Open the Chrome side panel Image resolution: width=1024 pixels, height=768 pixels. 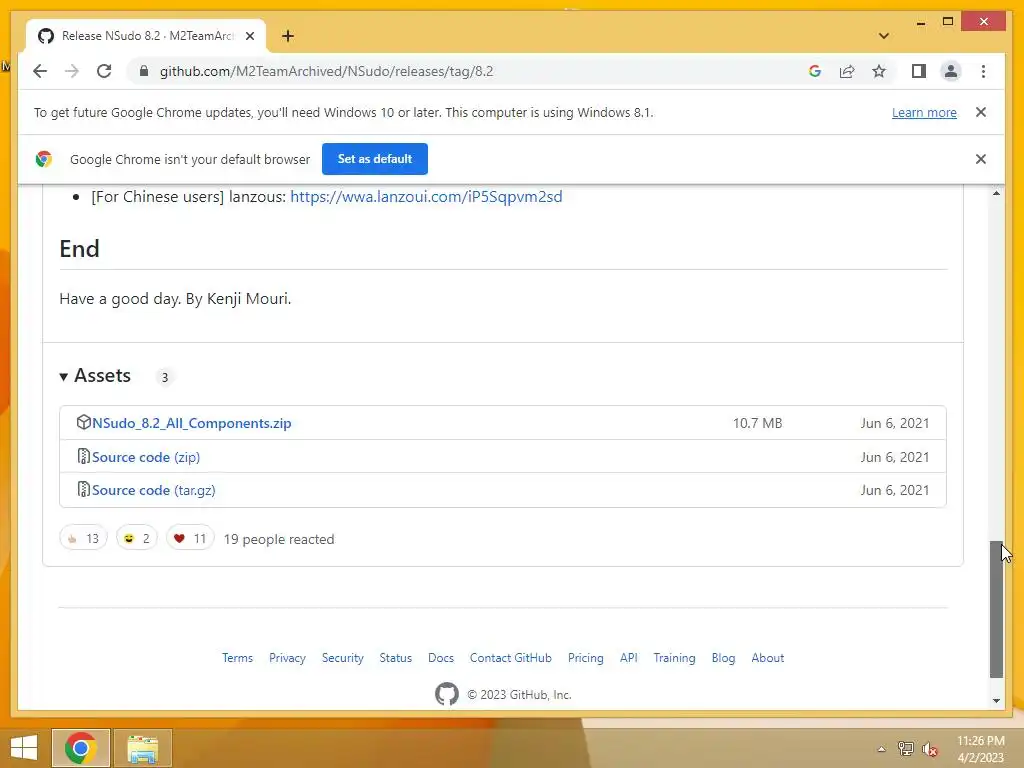pyautogui.click(x=919, y=71)
